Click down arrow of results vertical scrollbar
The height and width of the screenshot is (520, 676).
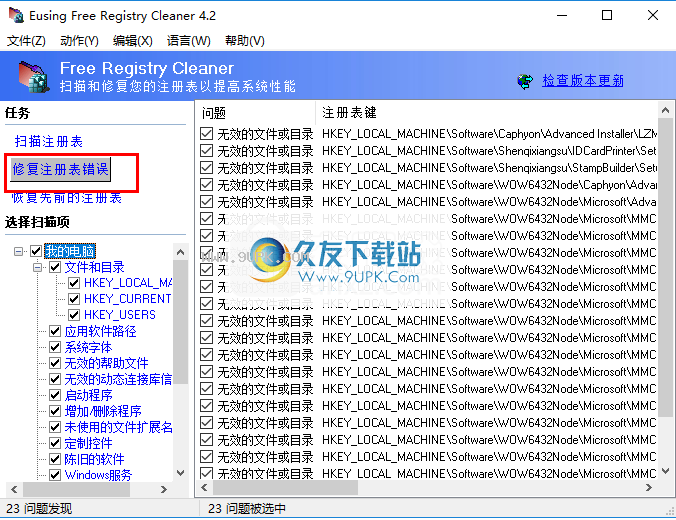click(665, 471)
